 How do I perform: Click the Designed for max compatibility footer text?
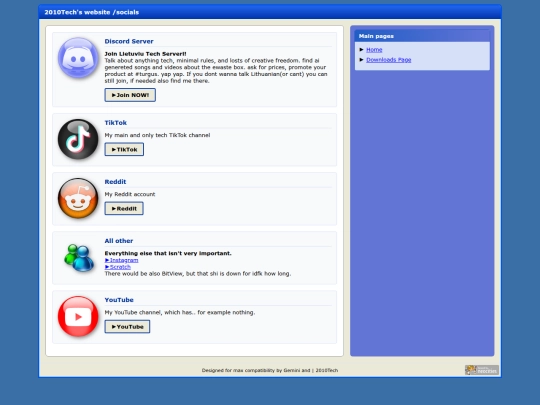pyautogui.click(x=270, y=370)
